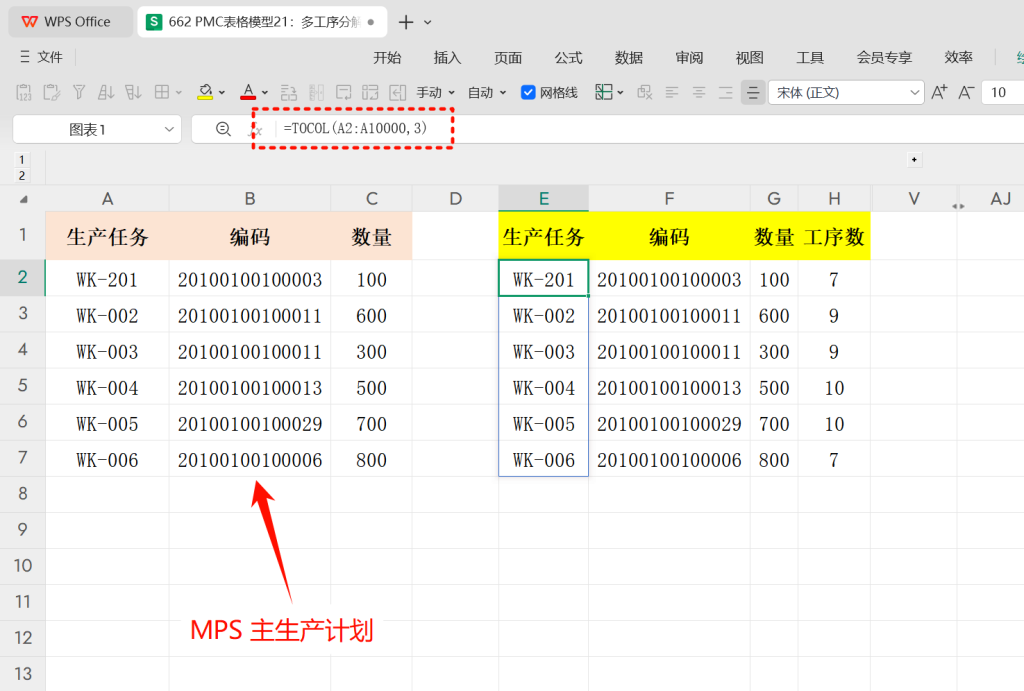Image resolution: width=1024 pixels, height=691 pixels.
Task: Open the 会员专享 tab
Action: 884,57
